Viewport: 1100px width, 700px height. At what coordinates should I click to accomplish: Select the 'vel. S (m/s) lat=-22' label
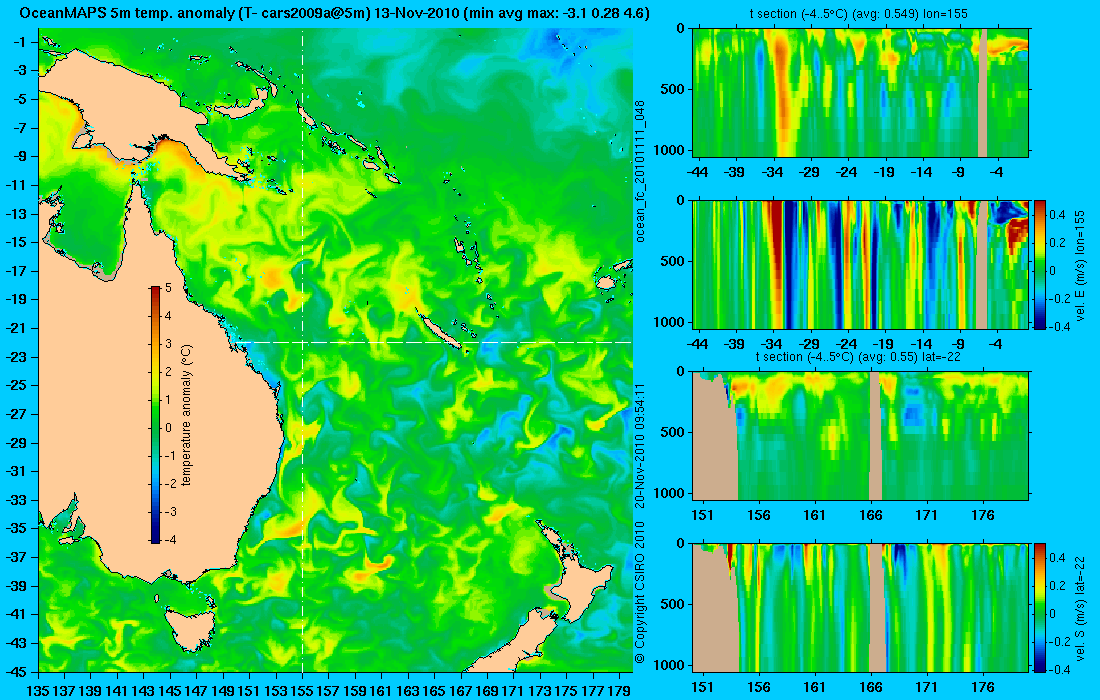pos(1080,607)
